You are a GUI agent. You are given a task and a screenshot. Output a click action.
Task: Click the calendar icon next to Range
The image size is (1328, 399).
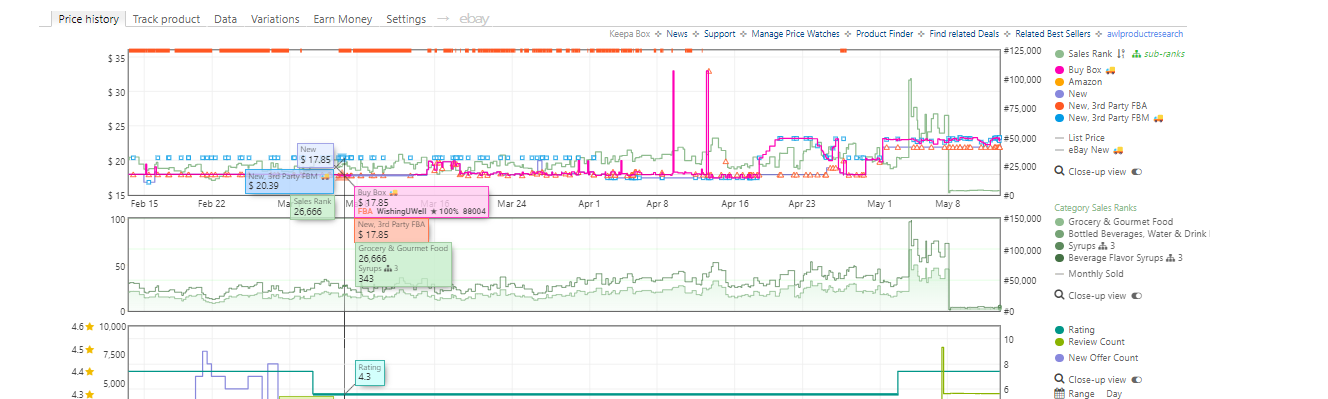point(1060,394)
